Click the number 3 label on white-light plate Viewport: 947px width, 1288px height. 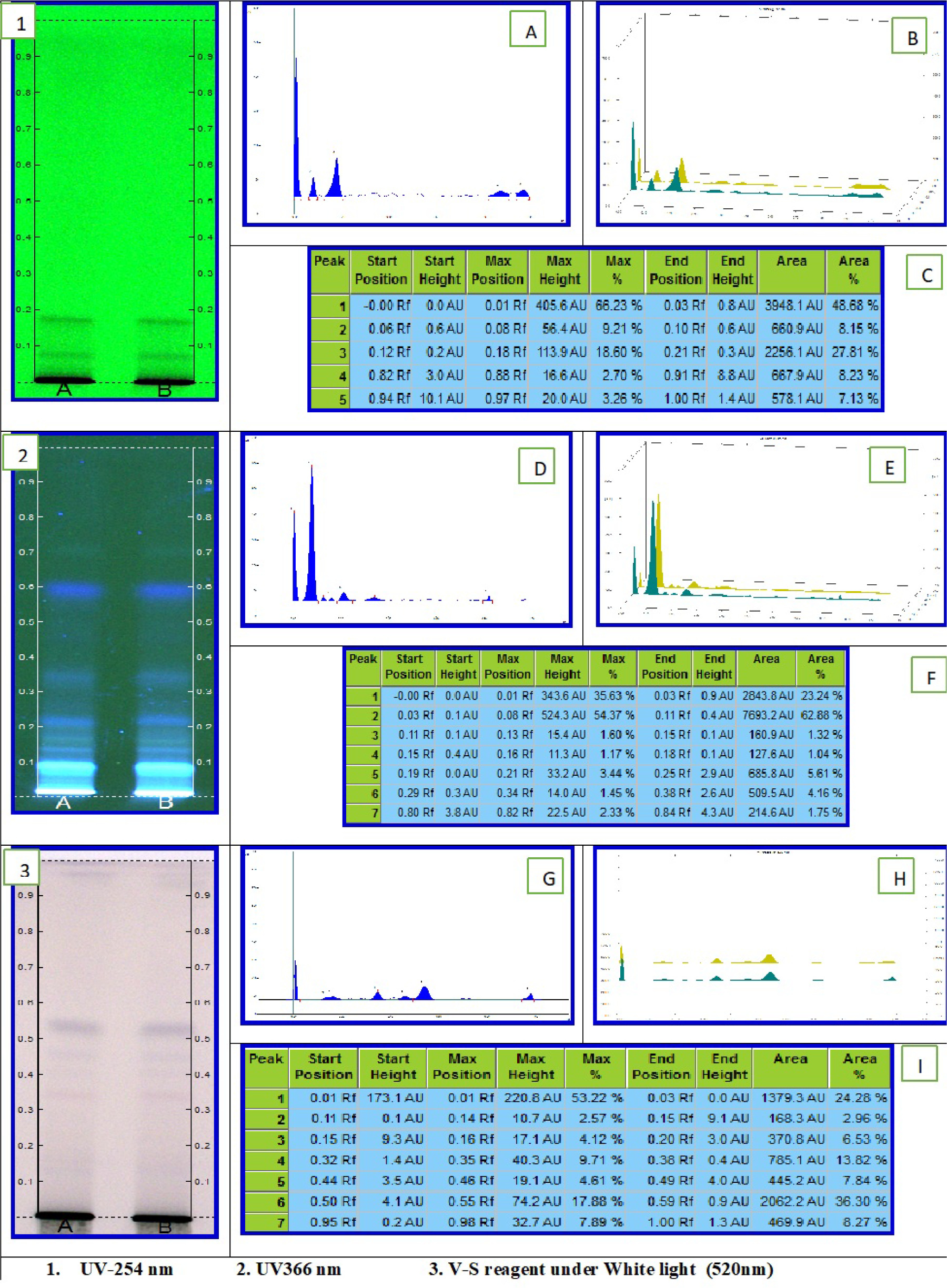(x=23, y=869)
